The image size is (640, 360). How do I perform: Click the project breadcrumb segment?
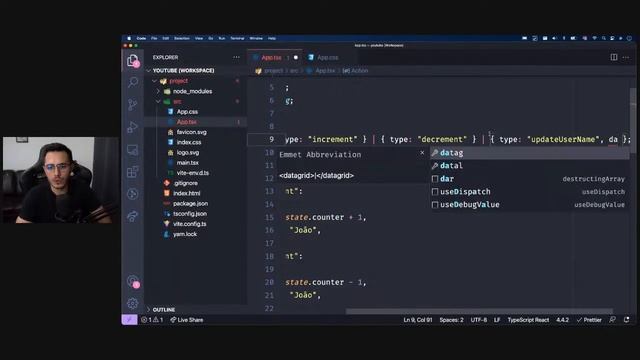273,71
